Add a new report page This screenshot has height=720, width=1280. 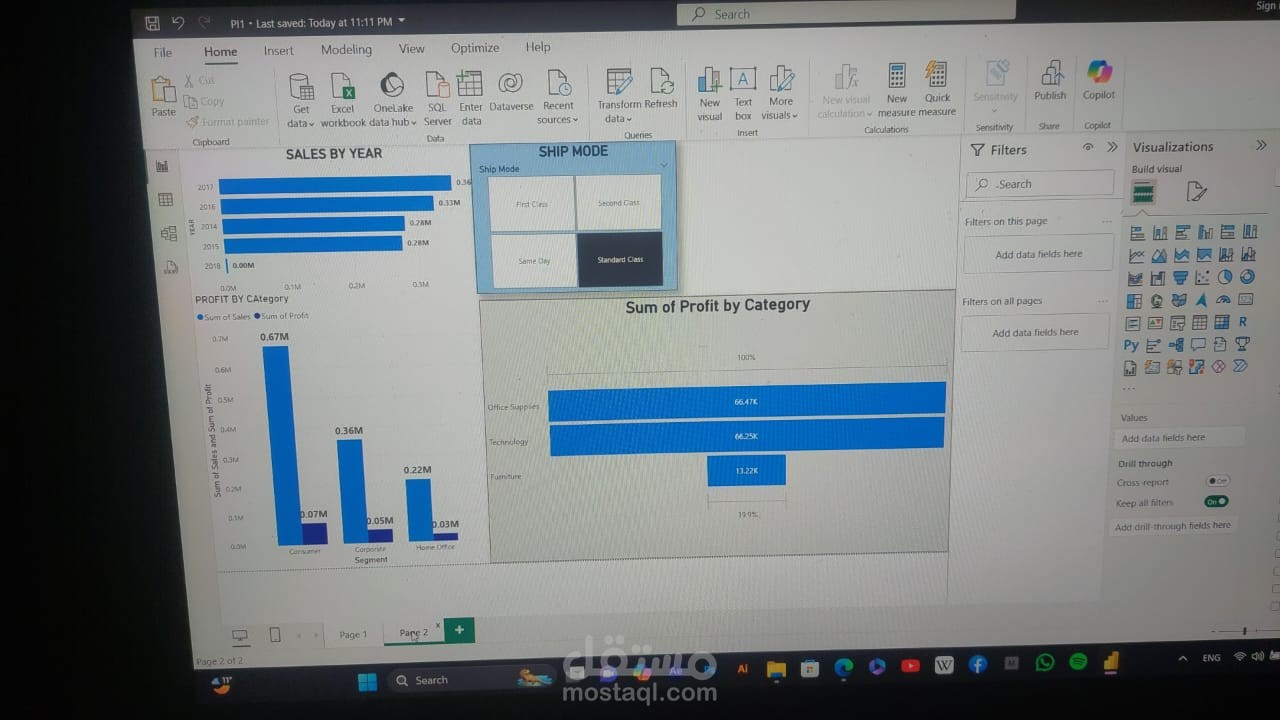[x=459, y=630]
